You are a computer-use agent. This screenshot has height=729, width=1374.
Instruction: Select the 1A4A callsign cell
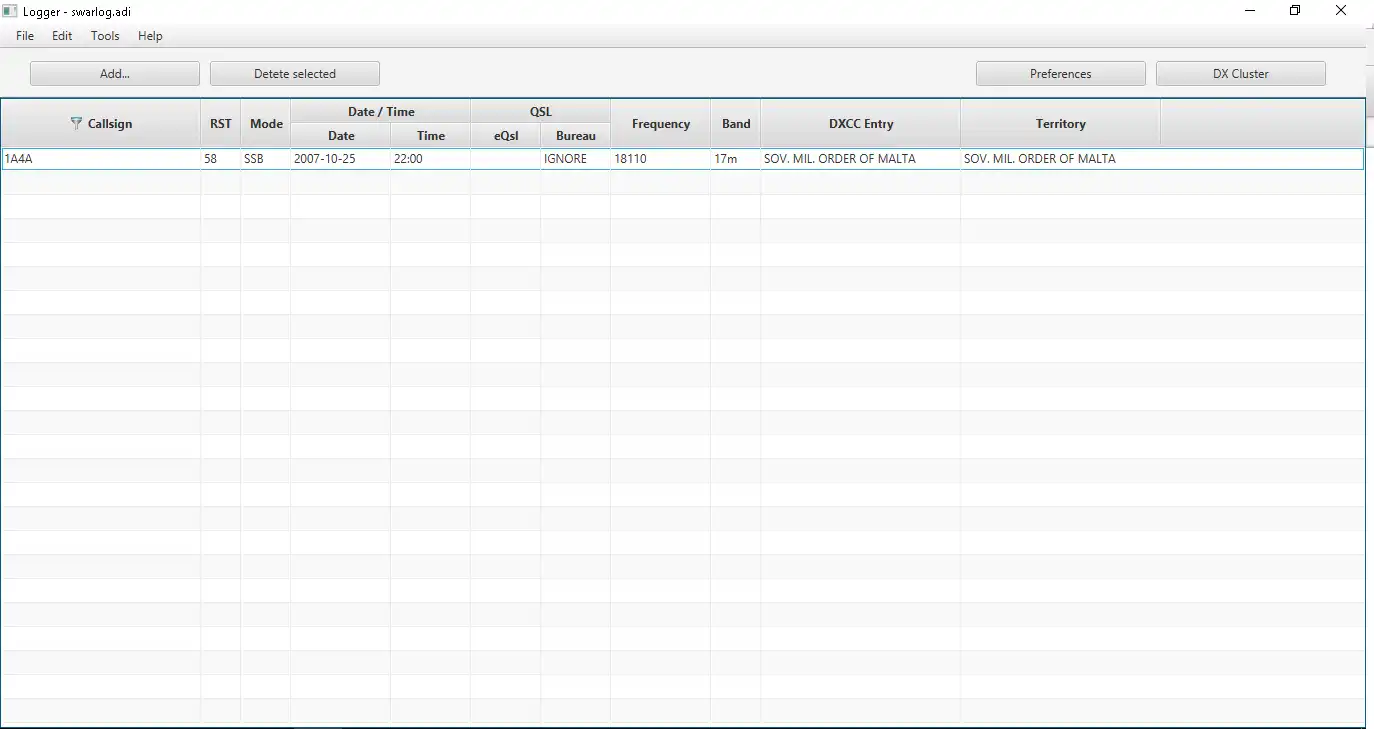pos(101,159)
